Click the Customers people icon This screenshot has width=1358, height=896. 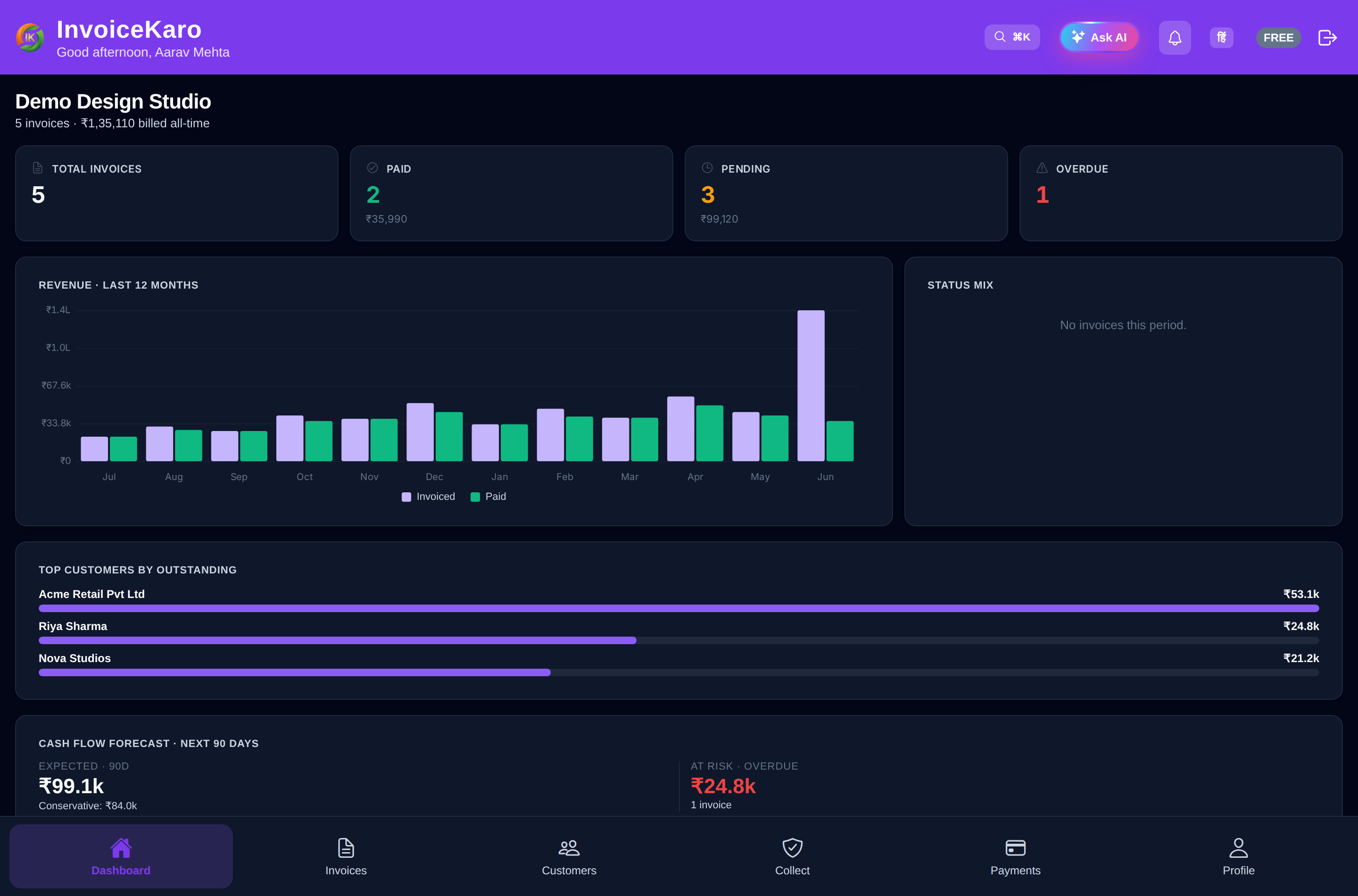(569, 848)
